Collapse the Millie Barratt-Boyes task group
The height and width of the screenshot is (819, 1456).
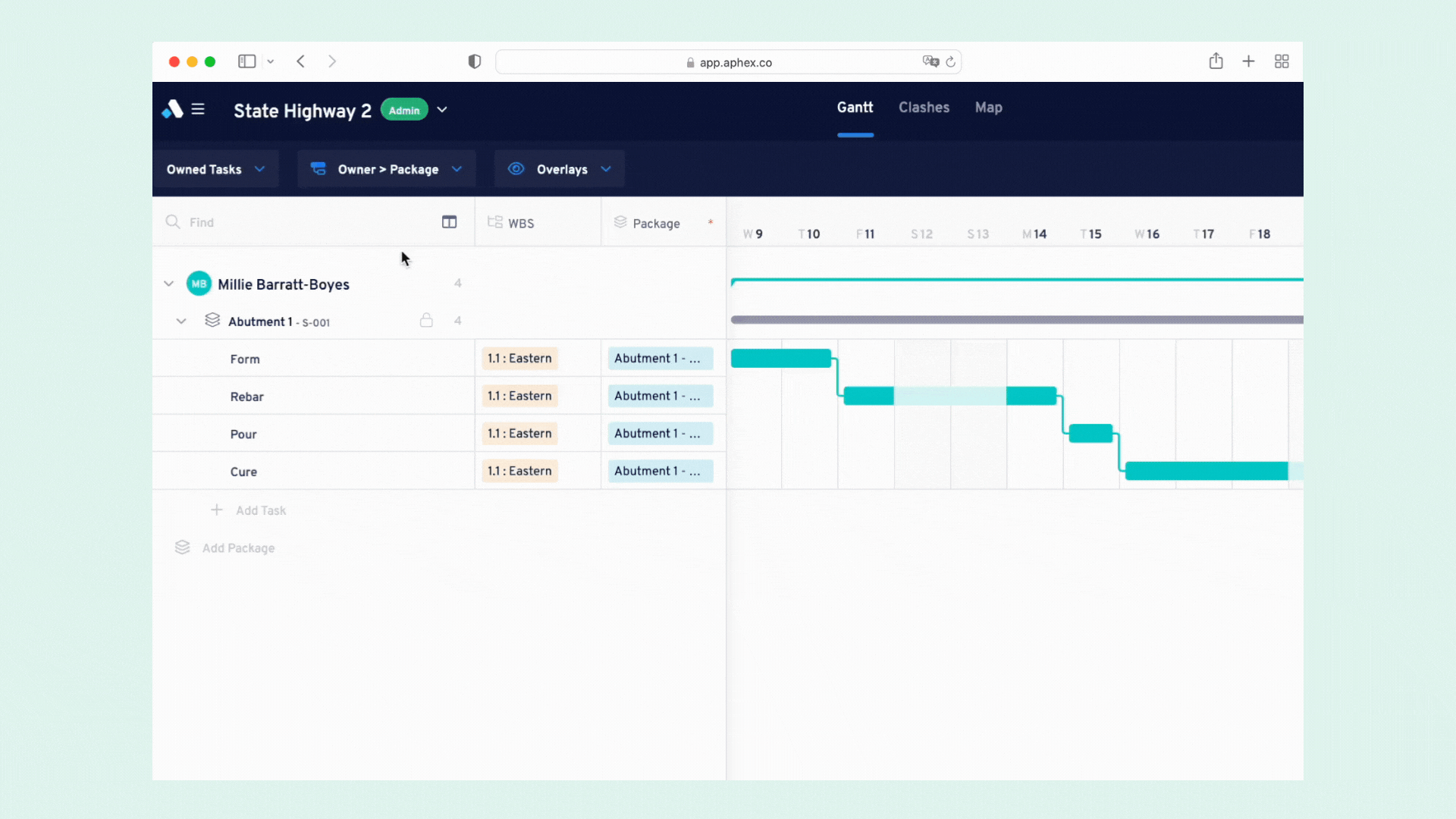pos(168,284)
